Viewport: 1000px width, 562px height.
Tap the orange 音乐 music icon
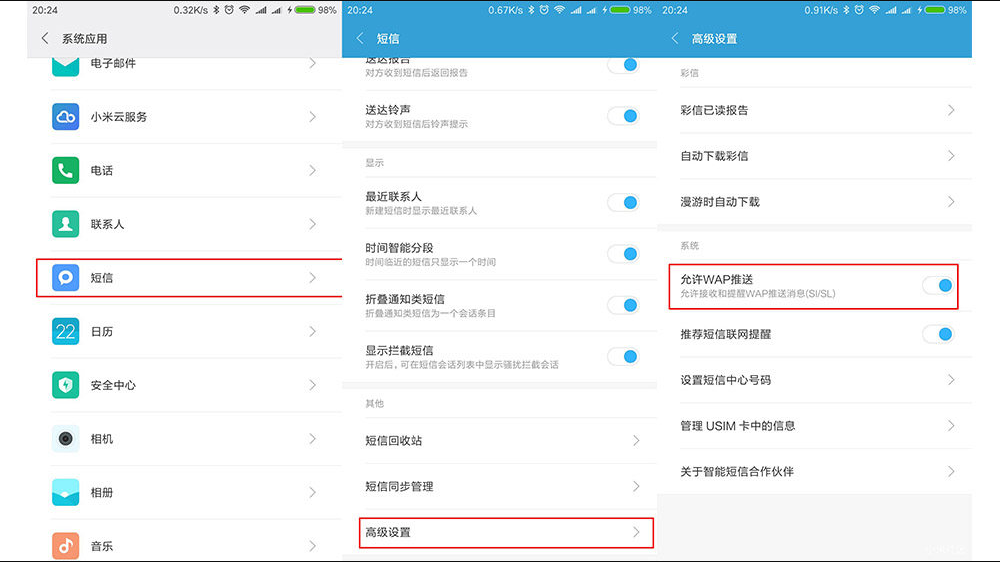click(65, 545)
